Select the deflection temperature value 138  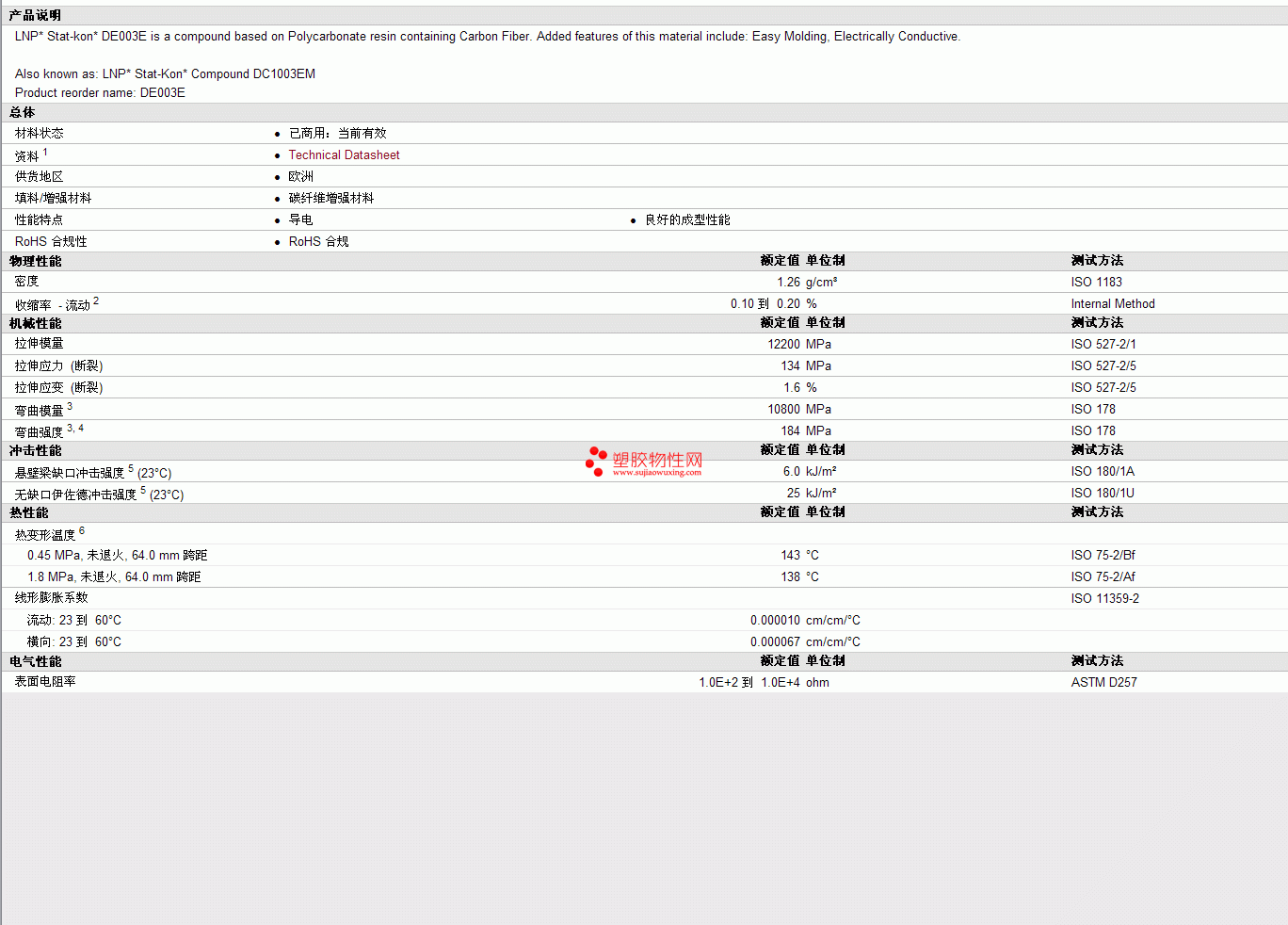click(790, 577)
